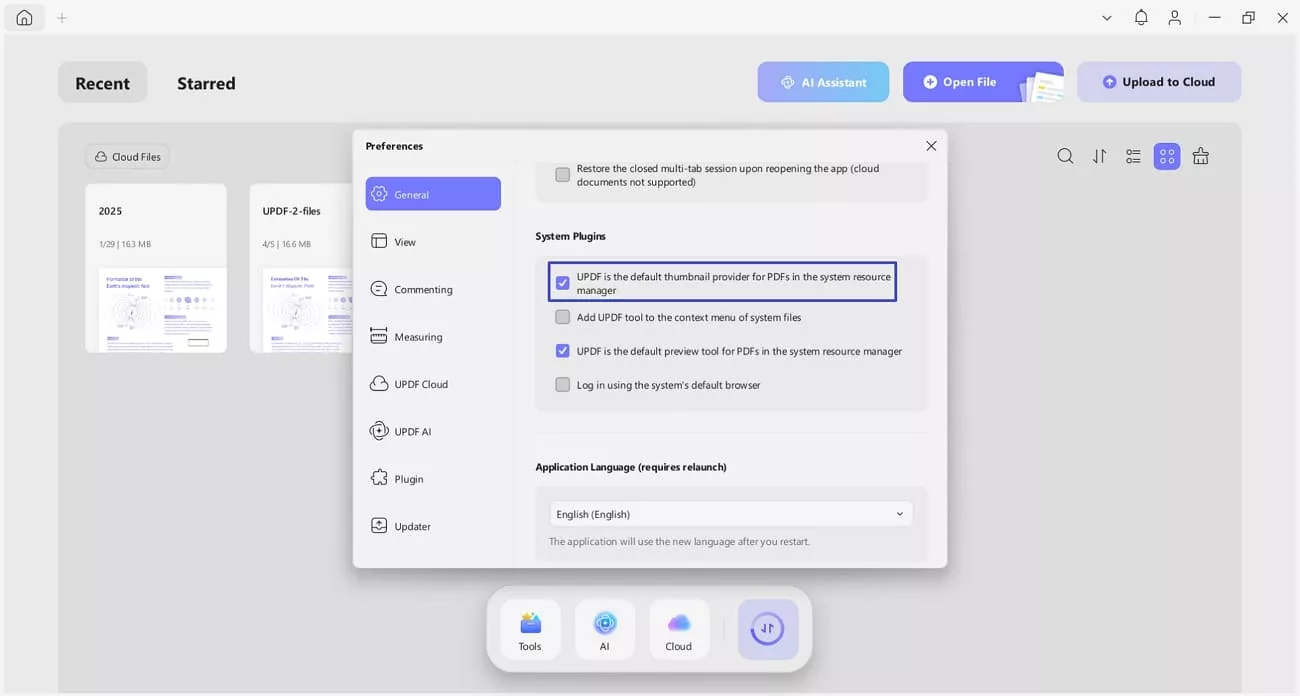Viewport: 1300px width, 696px height.
Task: Expand the notification dropdown in the title bar
Action: (1140, 17)
